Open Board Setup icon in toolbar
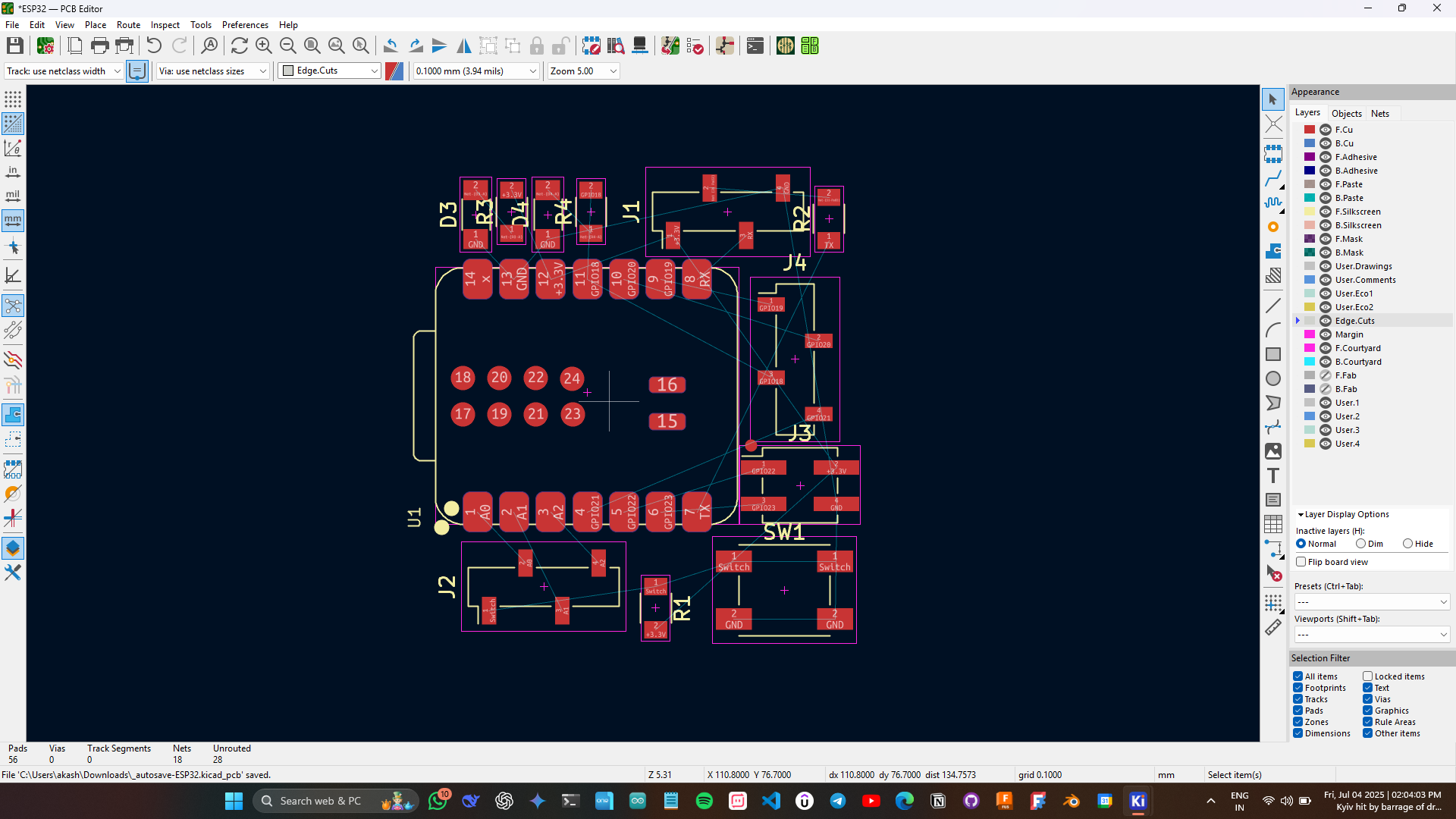This screenshot has height=819, width=1456. tap(45, 46)
